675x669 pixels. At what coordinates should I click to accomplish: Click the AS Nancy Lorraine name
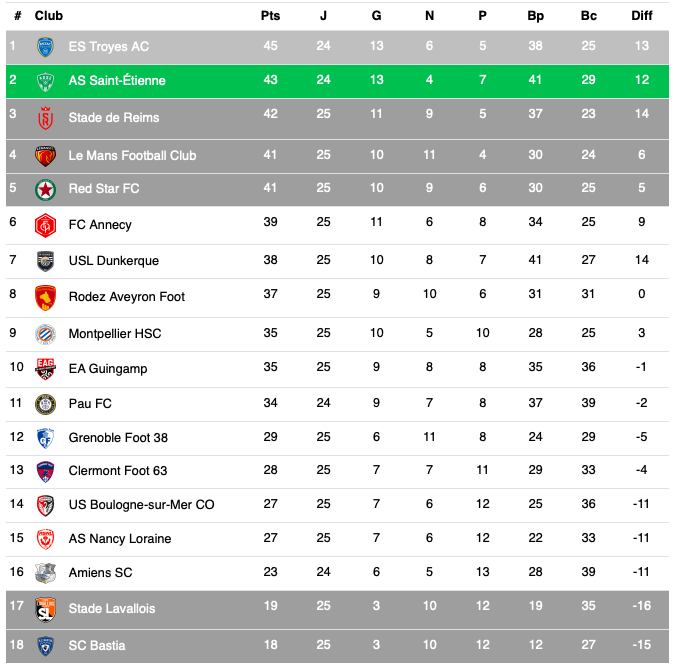[120, 539]
